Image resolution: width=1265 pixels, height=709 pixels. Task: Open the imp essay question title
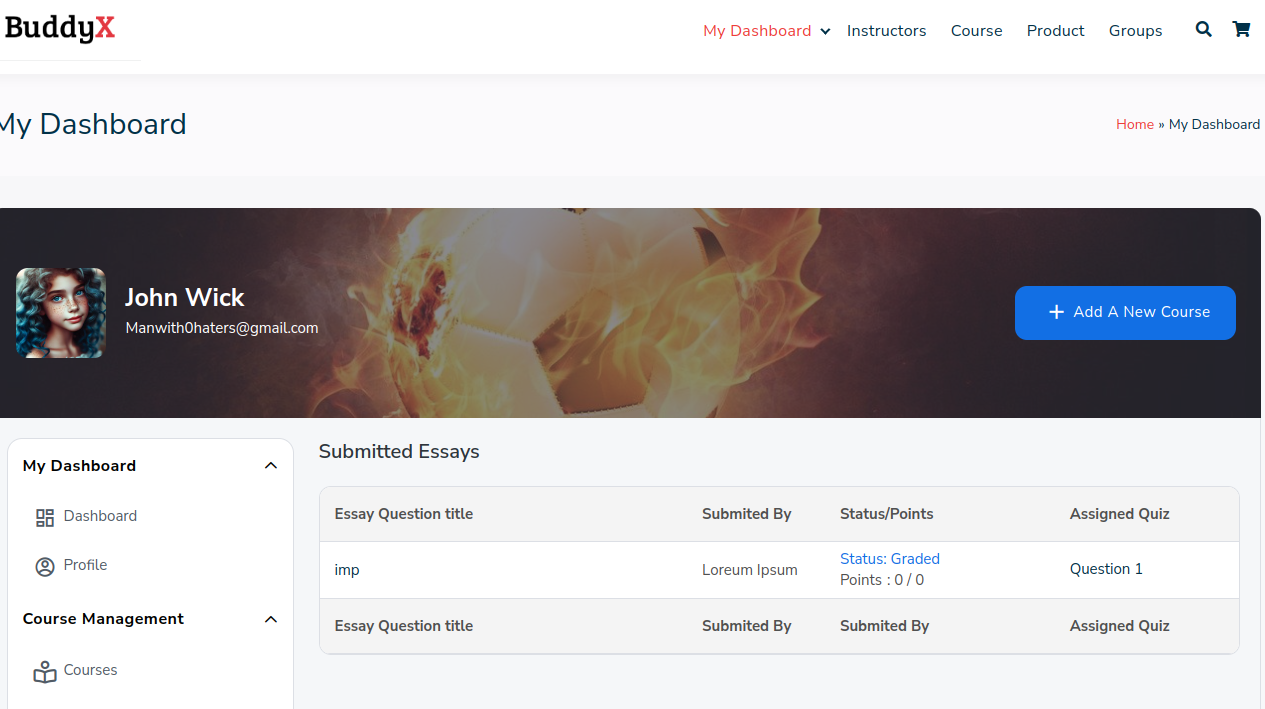(347, 570)
